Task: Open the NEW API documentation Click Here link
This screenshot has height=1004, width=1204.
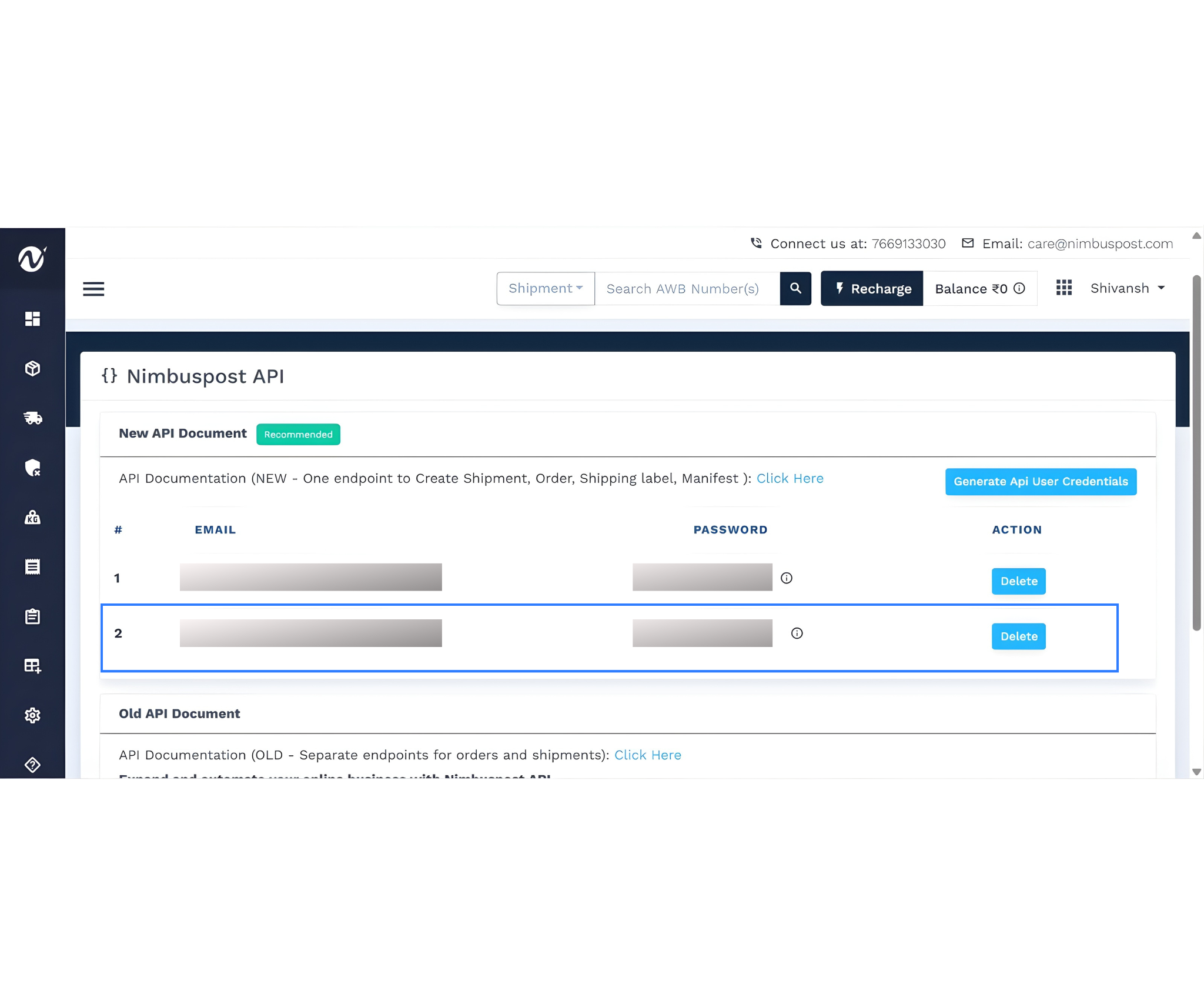Action: pyautogui.click(x=790, y=478)
